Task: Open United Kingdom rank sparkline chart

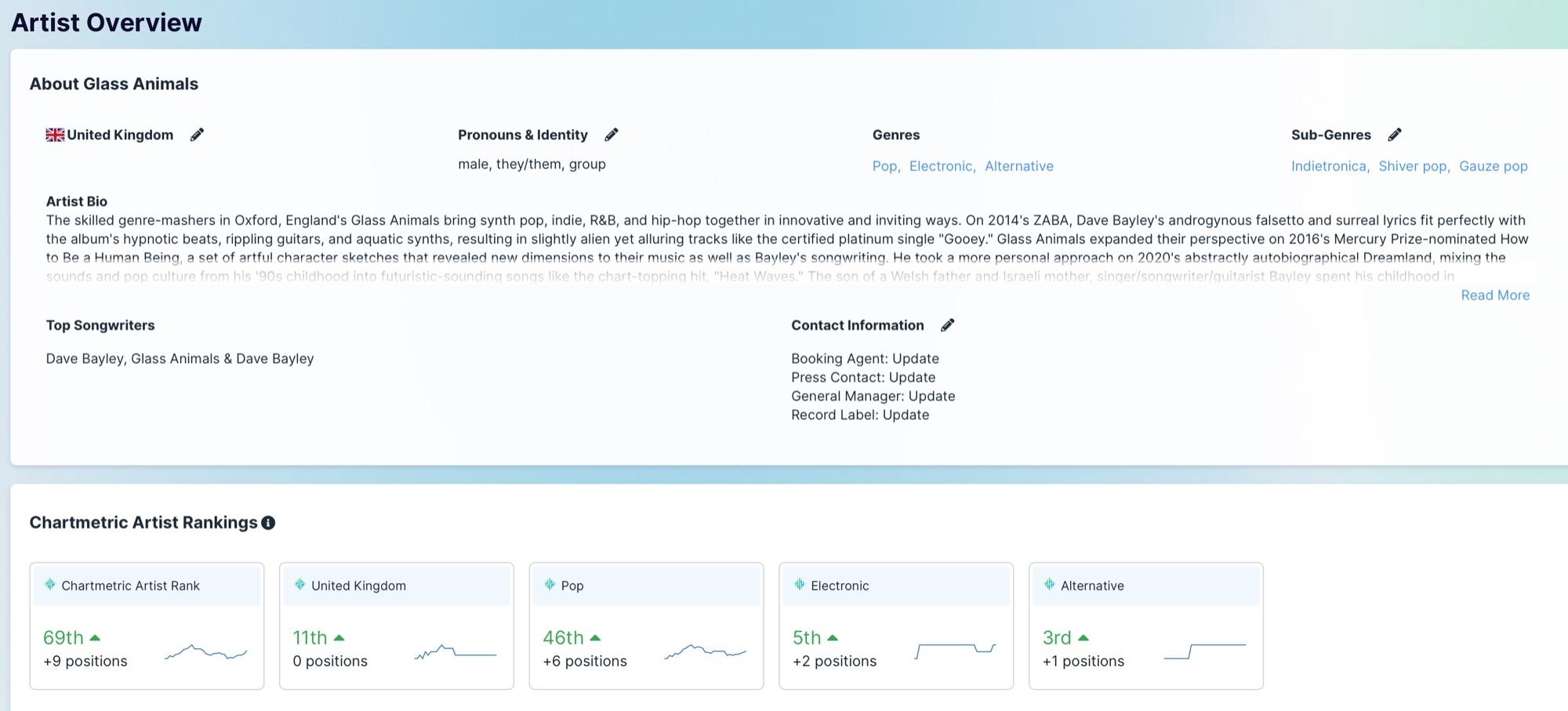Action: [456, 651]
